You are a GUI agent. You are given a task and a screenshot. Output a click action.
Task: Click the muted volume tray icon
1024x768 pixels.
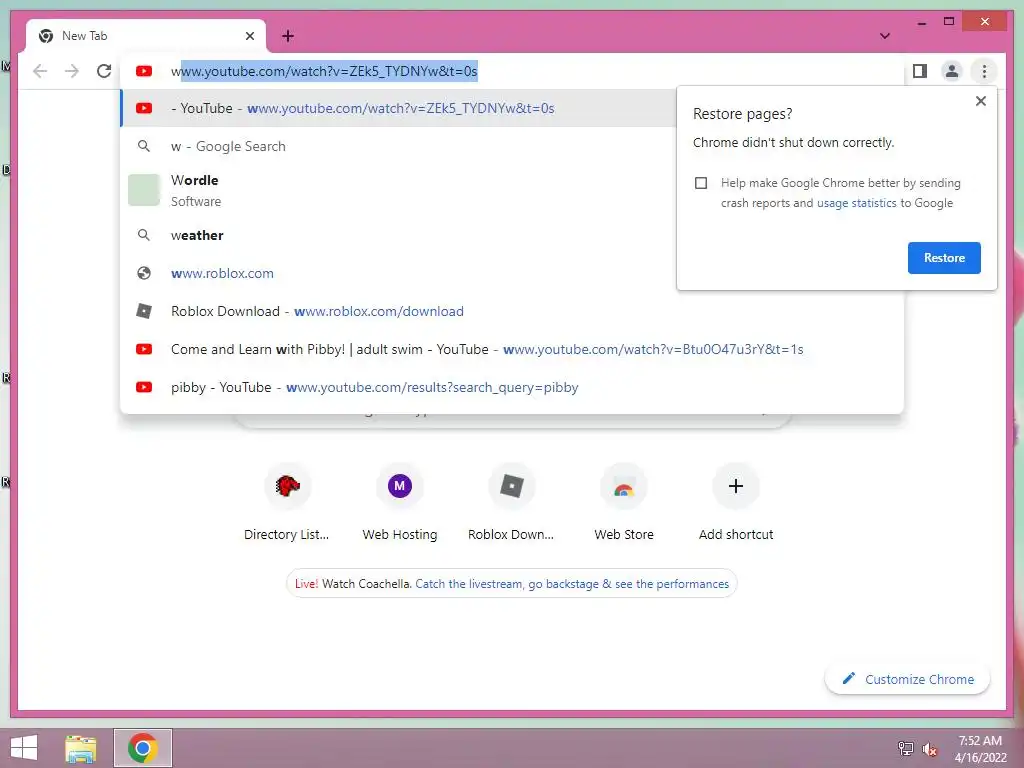(929, 749)
